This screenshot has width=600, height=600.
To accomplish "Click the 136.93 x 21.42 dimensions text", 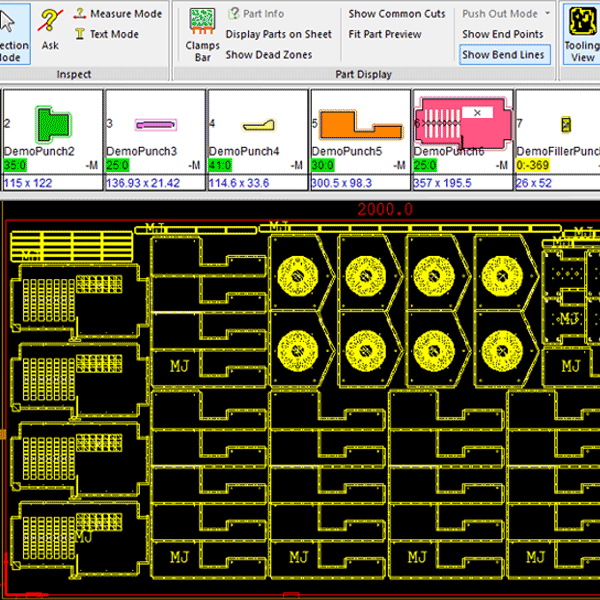I will (x=143, y=183).
